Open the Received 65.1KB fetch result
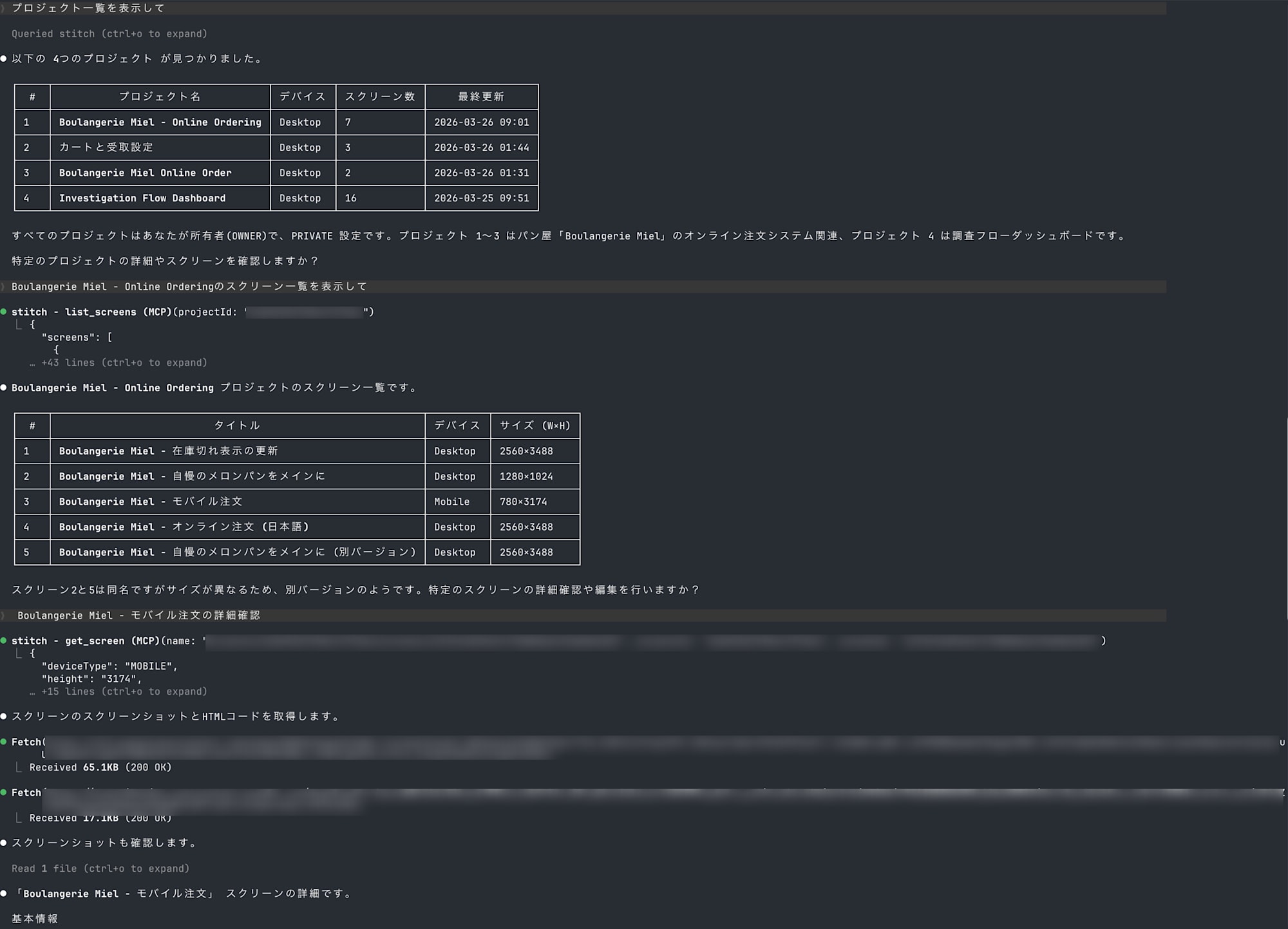The width and height of the screenshot is (1288, 929). [100, 767]
